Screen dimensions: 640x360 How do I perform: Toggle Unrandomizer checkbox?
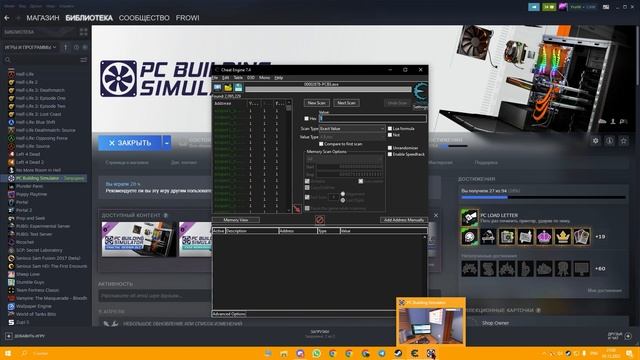390,148
